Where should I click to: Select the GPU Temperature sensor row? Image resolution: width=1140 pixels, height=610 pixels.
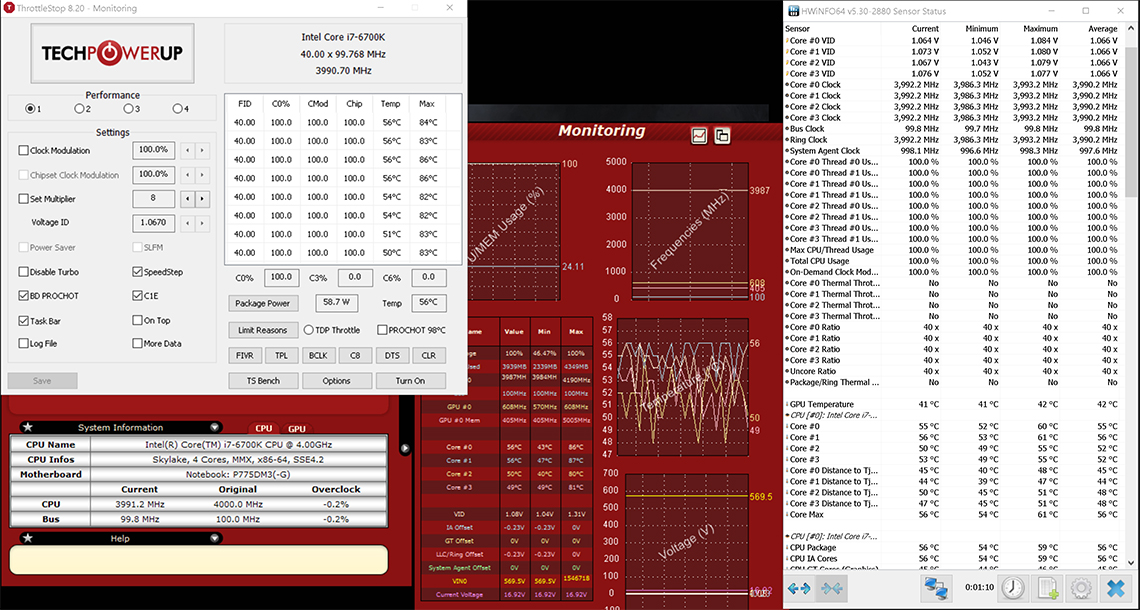pyautogui.click(x=951, y=404)
